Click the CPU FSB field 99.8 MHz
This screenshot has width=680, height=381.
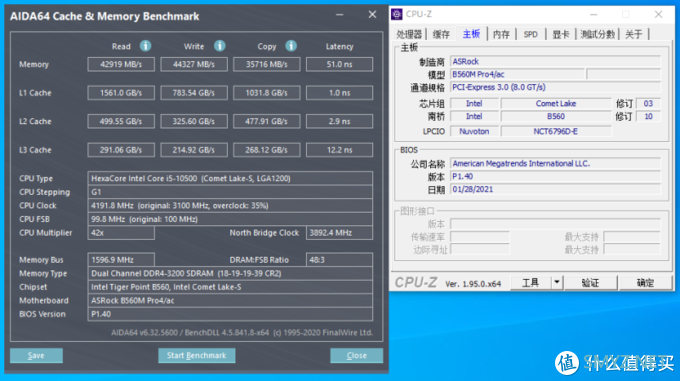230,219
